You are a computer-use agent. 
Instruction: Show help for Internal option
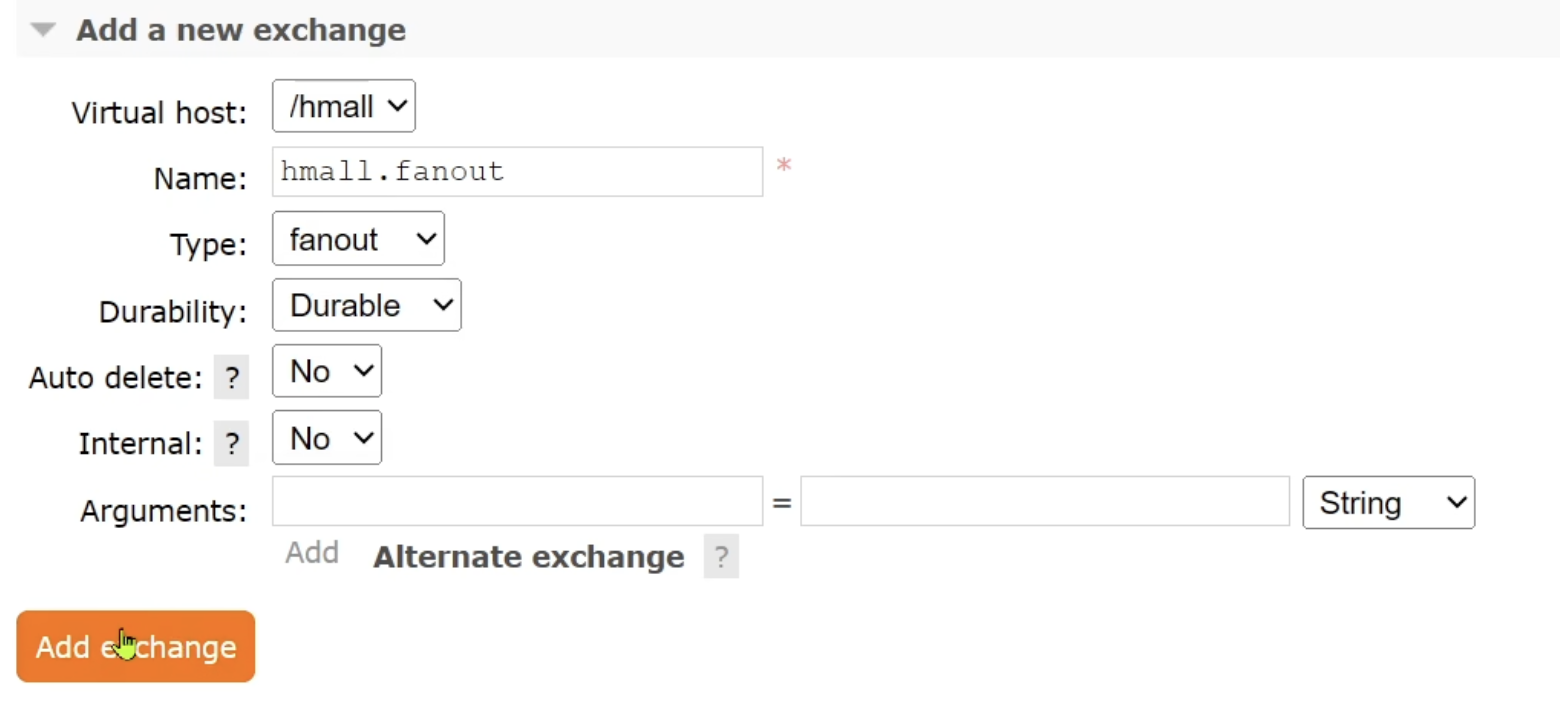(x=232, y=444)
